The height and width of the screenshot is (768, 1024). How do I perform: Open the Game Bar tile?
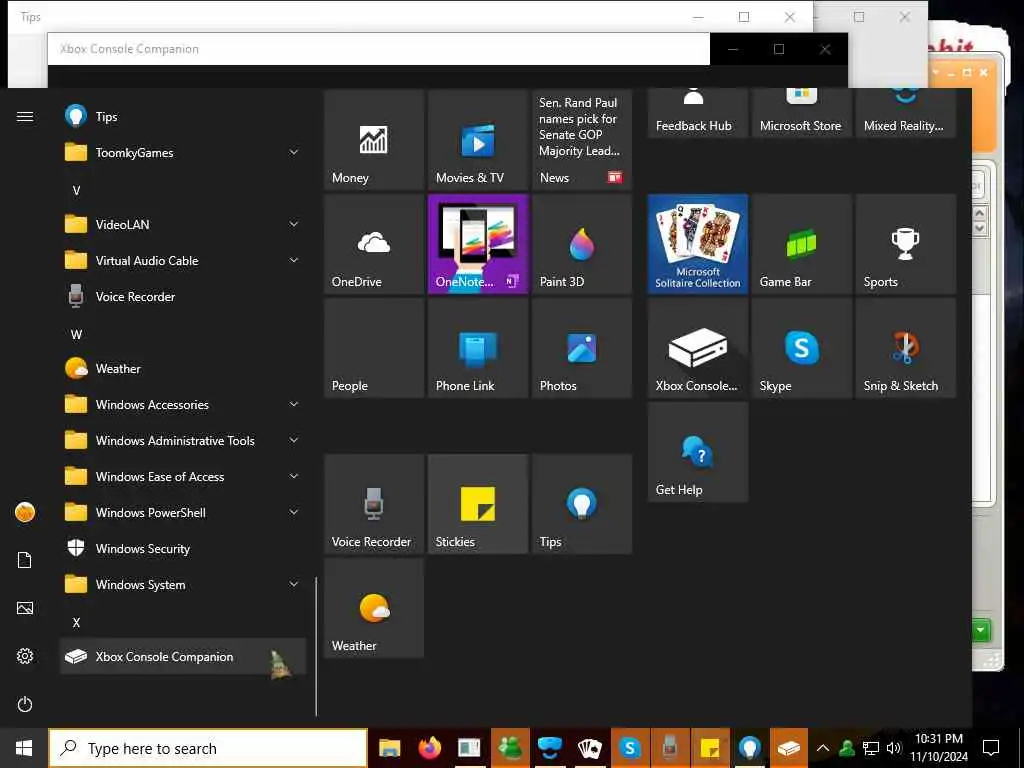(801, 244)
